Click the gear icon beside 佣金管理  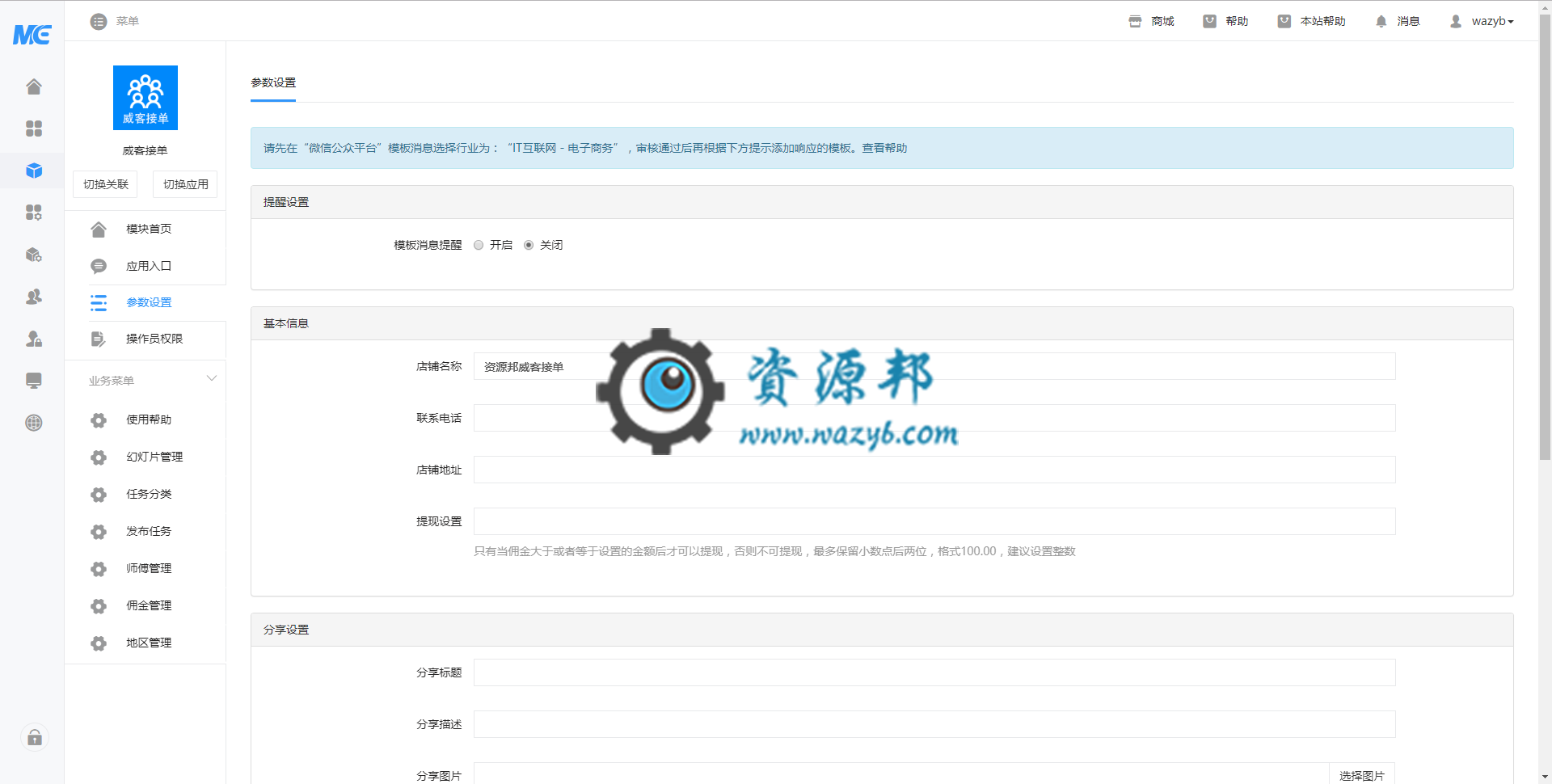pyautogui.click(x=99, y=605)
